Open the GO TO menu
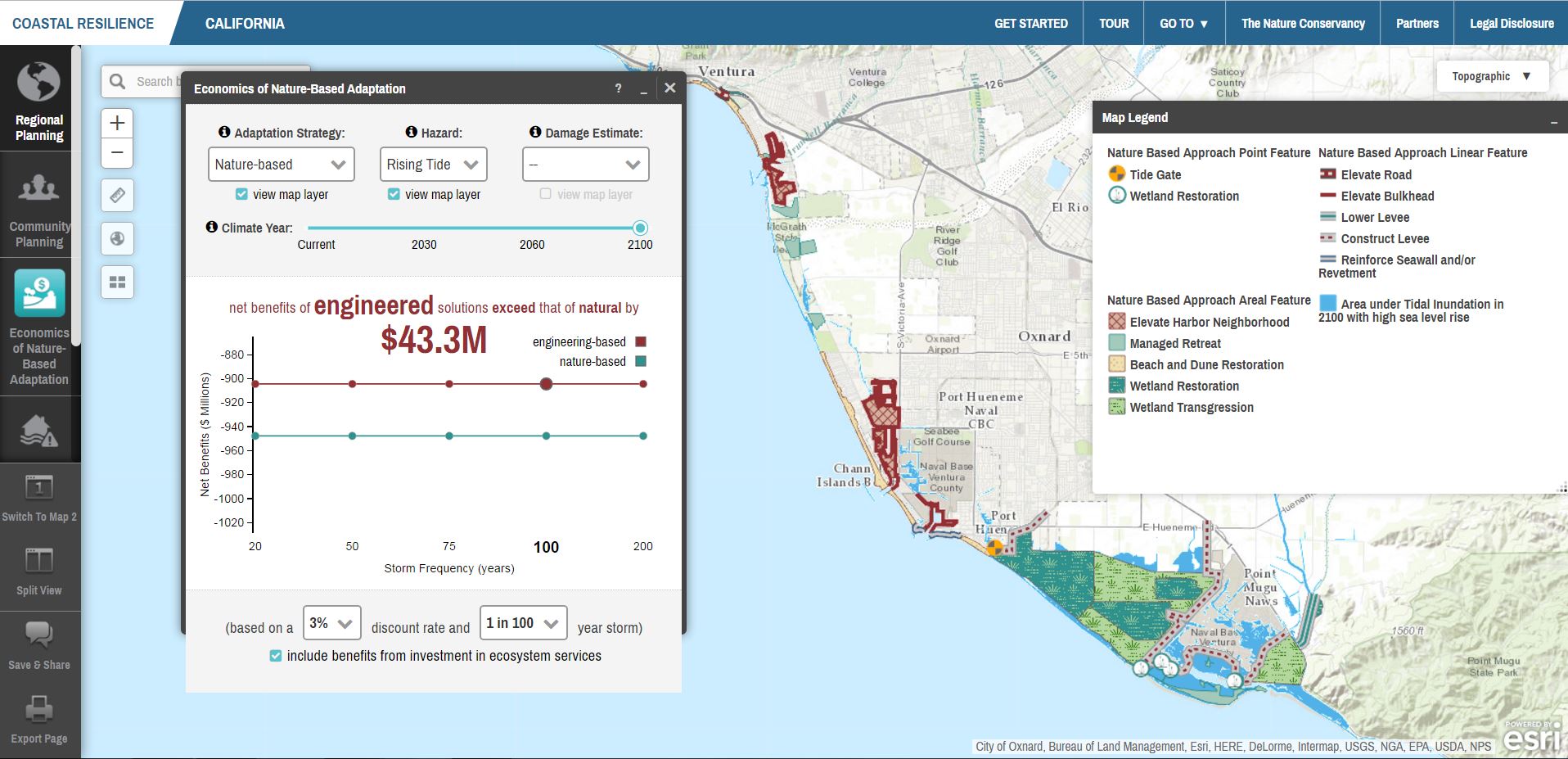This screenshot has height=759, width=1568. point(1183,24)
